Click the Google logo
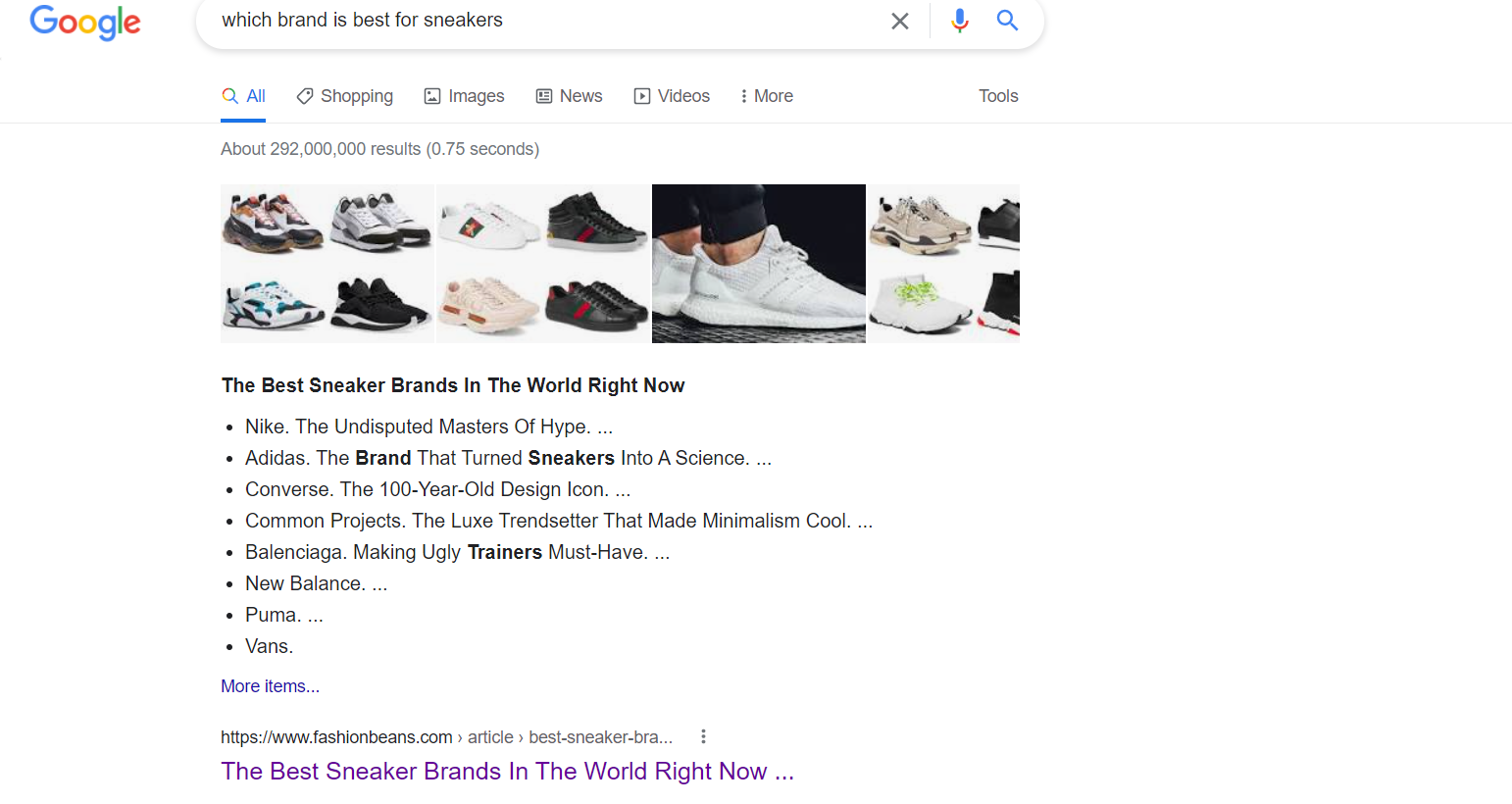1512x804 pixels. pyautogui.click(x=85, y=22)
